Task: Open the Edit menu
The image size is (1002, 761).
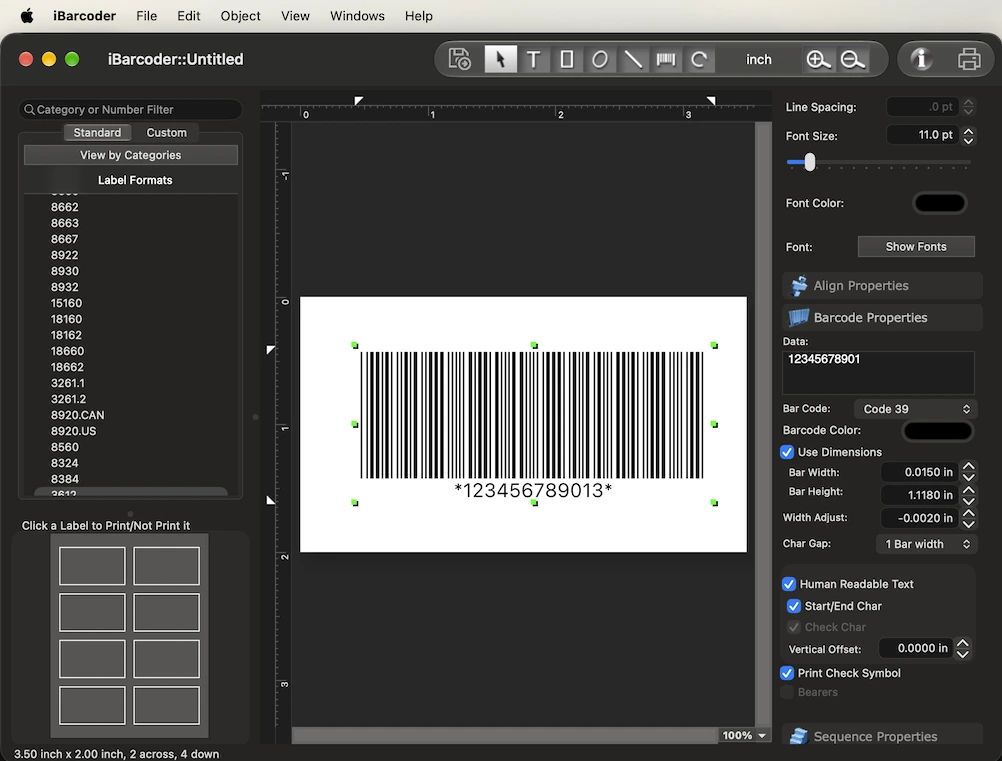Action: [x=189, y=16]
